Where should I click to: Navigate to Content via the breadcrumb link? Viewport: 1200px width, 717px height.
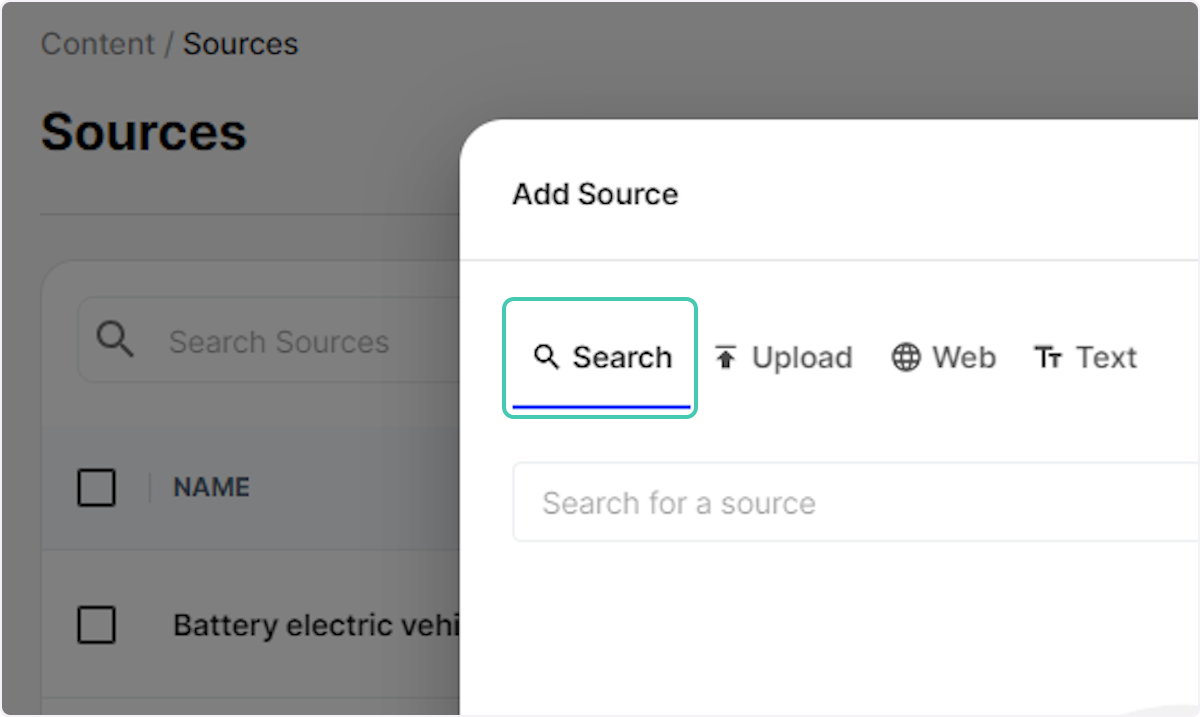pos(97,43)
